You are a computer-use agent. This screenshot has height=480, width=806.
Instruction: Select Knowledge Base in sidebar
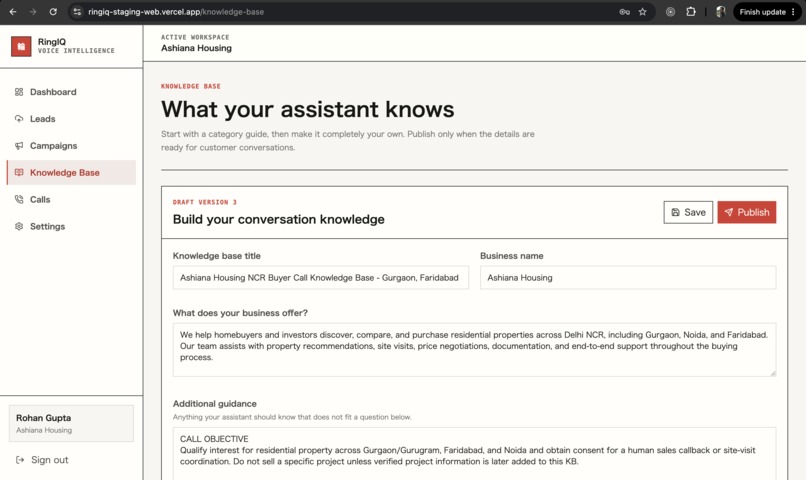coord(71,173)
